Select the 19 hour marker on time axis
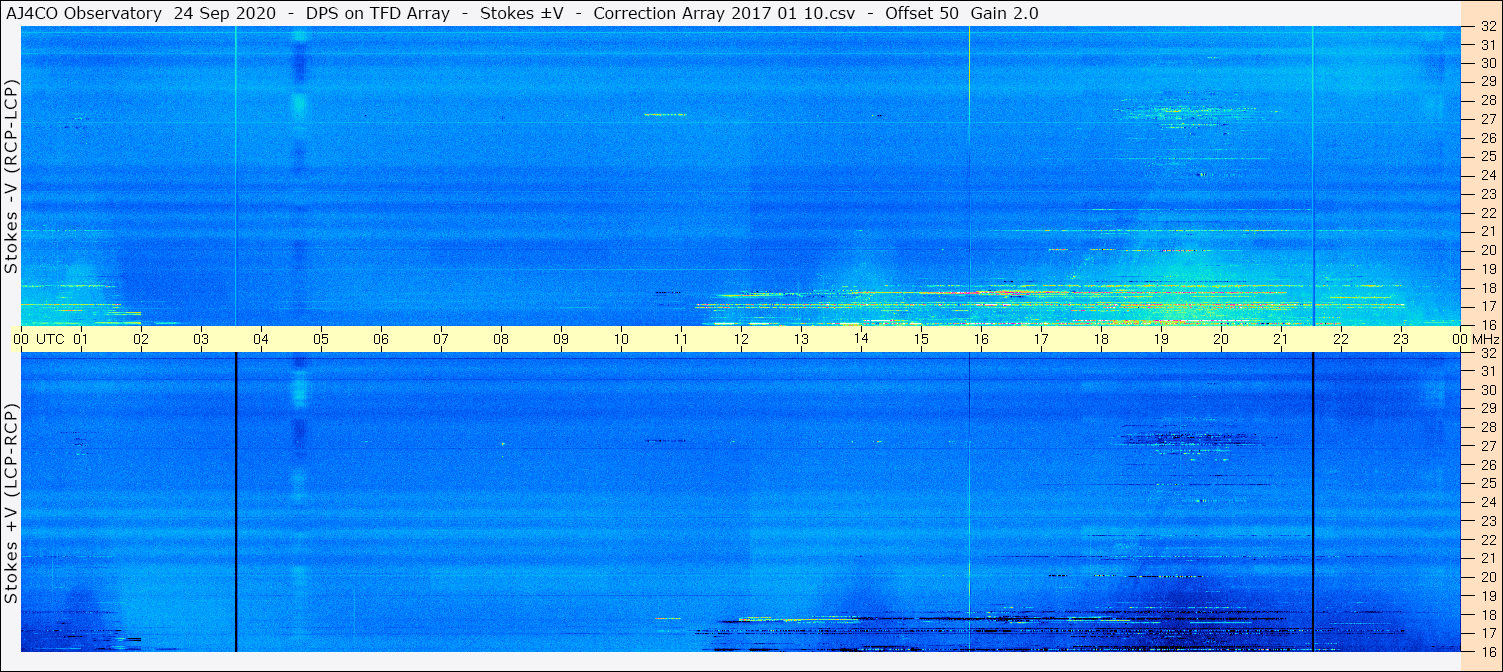The height and width of the screenshot is (672, 1503). [x=1161, y=339]
